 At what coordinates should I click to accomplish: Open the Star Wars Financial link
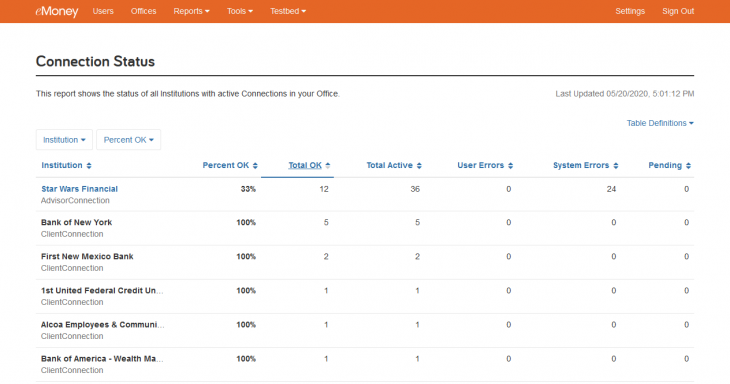pos(80,189)
